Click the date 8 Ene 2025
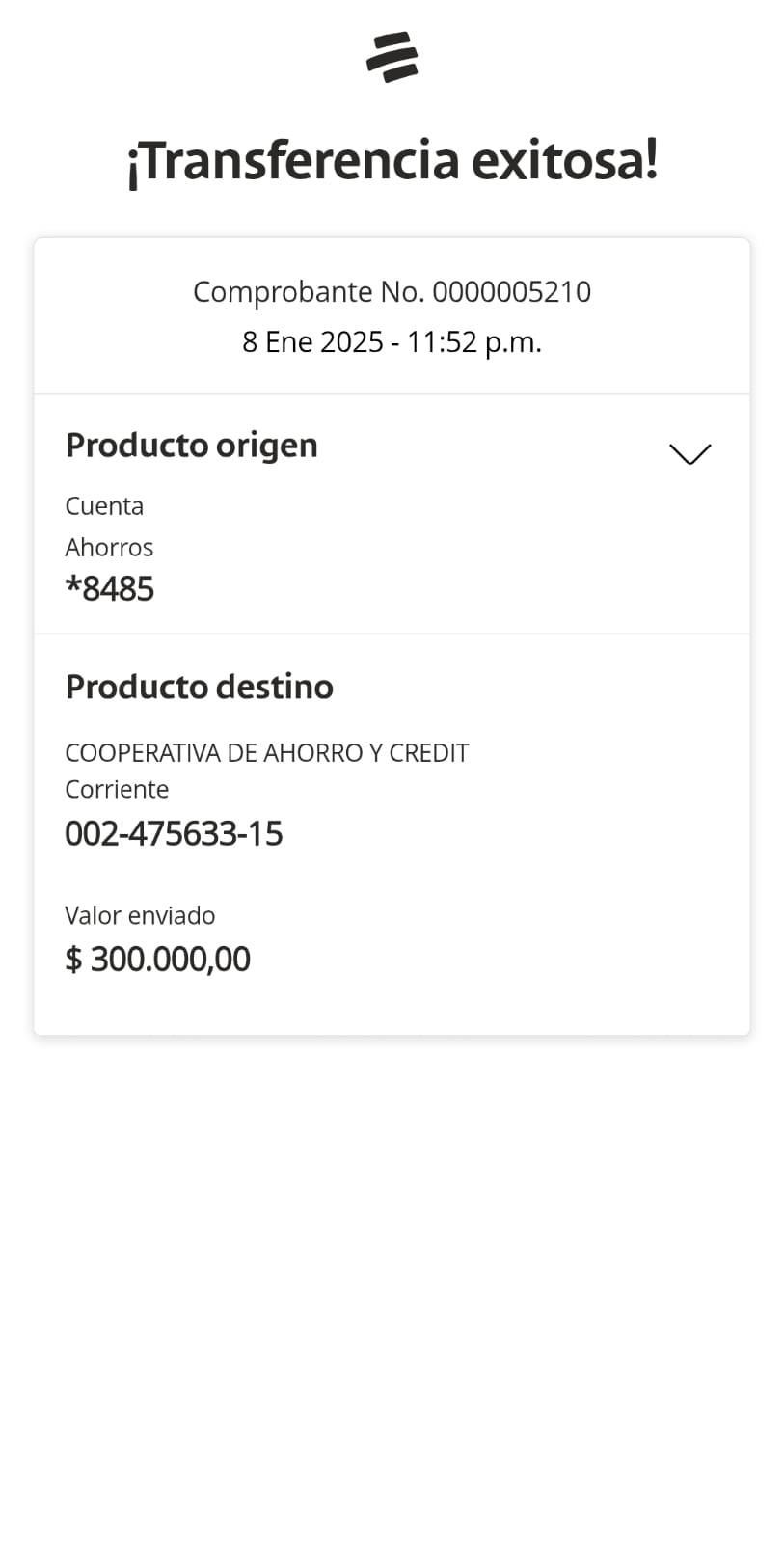 point(312,342)
